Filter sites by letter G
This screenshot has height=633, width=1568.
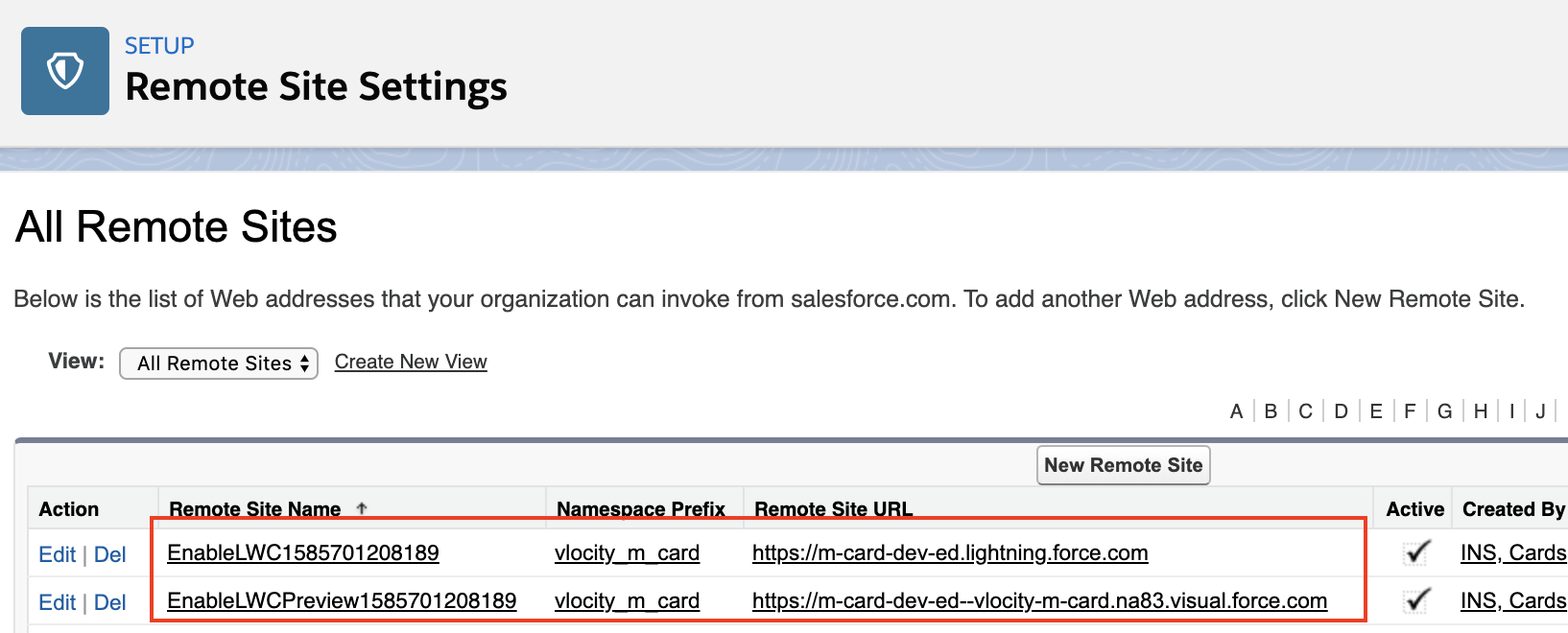point(1444,411)
